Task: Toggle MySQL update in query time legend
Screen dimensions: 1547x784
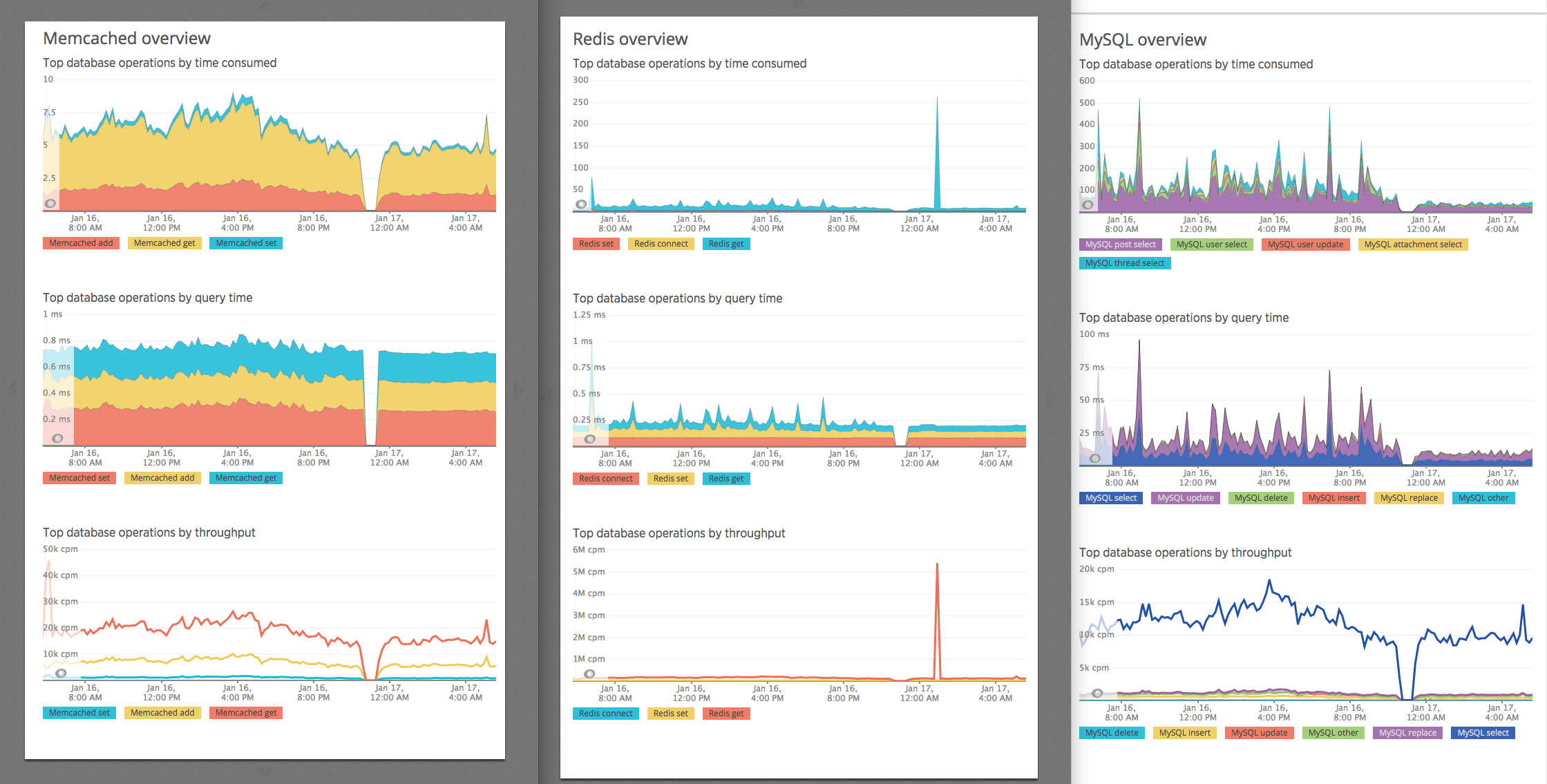Action: point(1186,498)
